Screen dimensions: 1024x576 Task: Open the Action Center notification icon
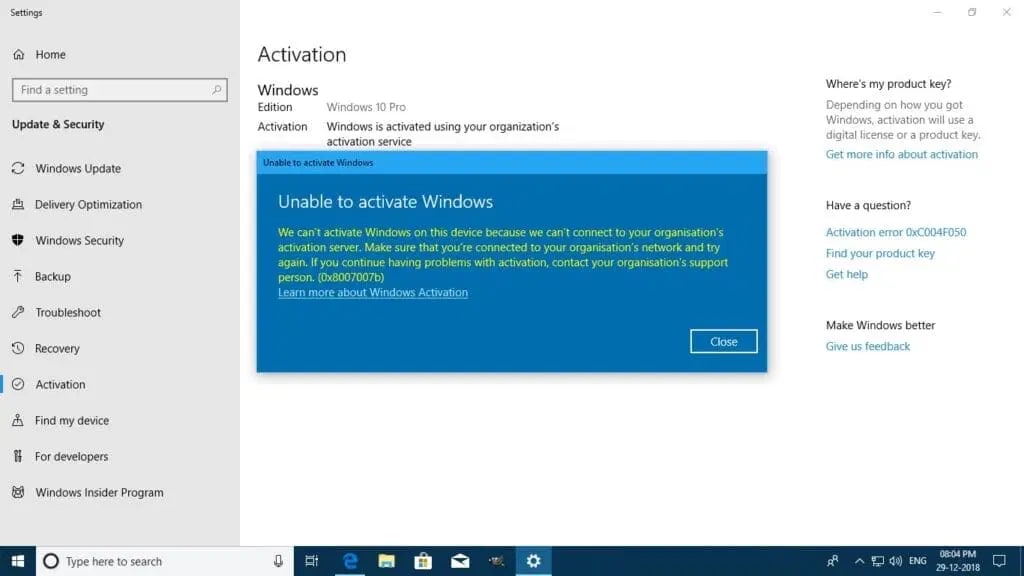(999, 561)
